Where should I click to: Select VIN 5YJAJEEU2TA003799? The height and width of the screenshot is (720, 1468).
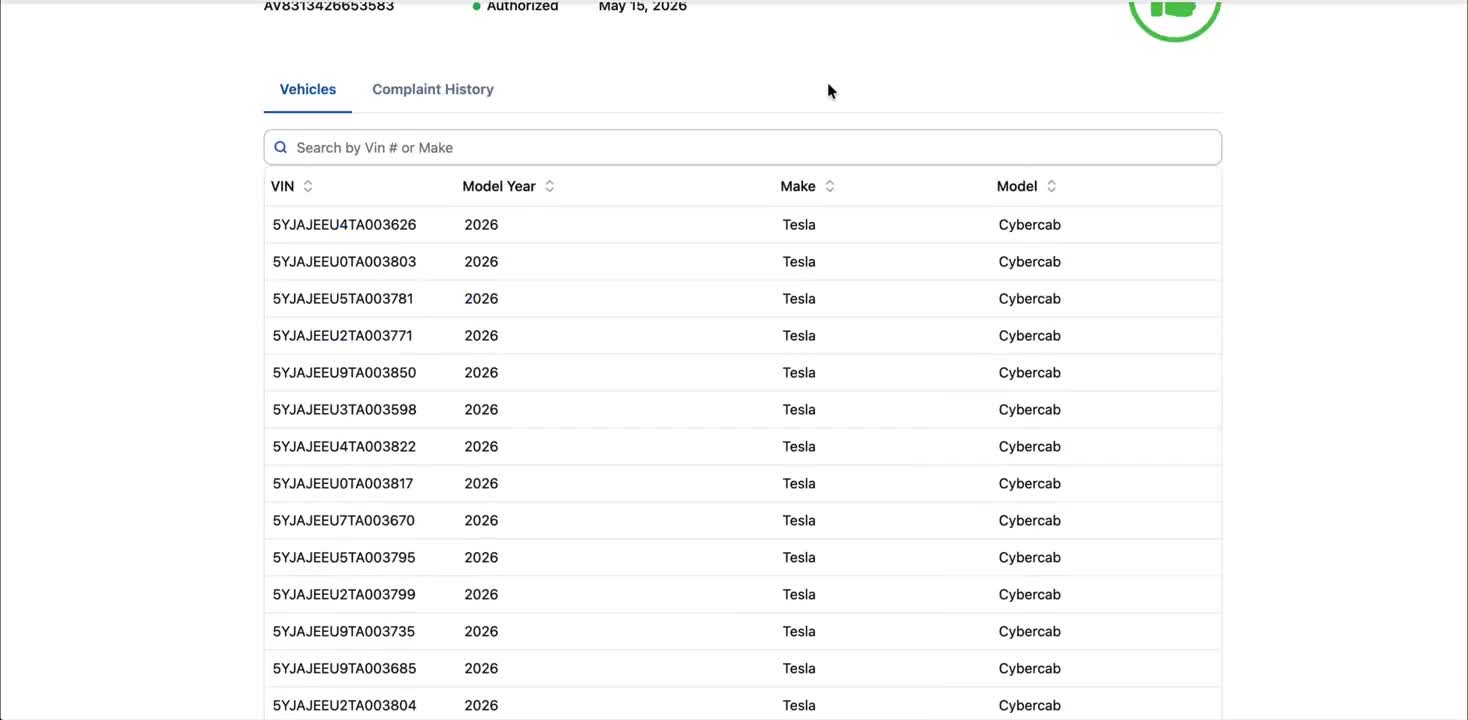point(344,595)
